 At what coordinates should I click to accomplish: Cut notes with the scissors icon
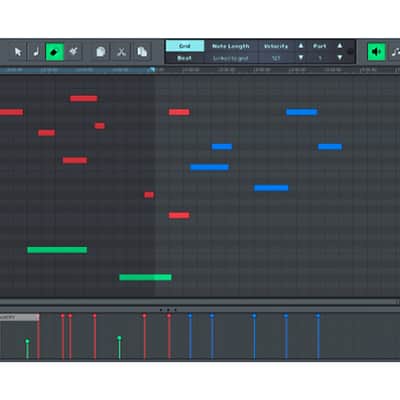tap(121, 52)
